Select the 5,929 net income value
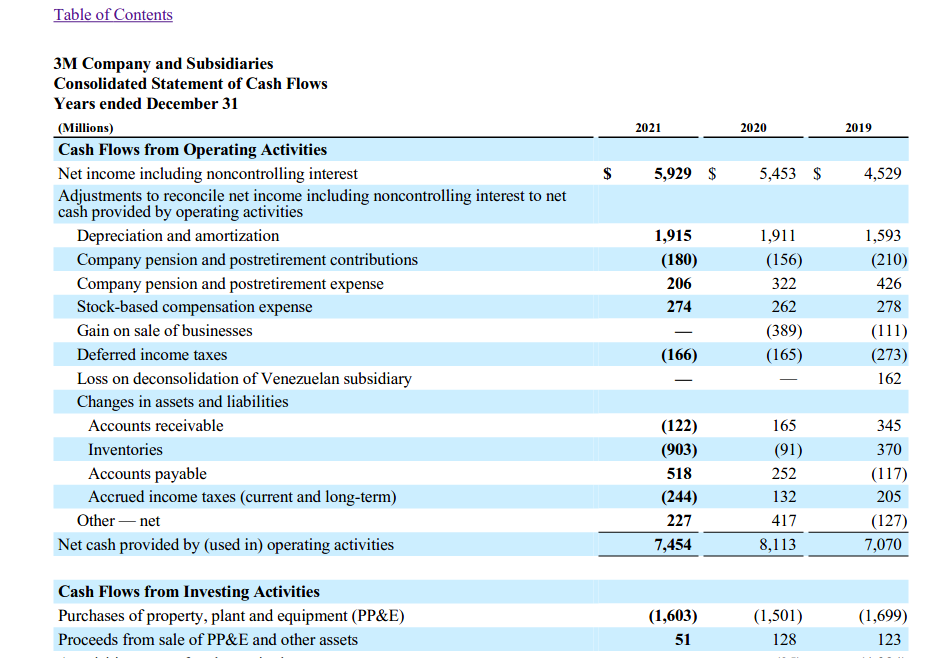This screenshot has width=938, height=658. (672, 174)
